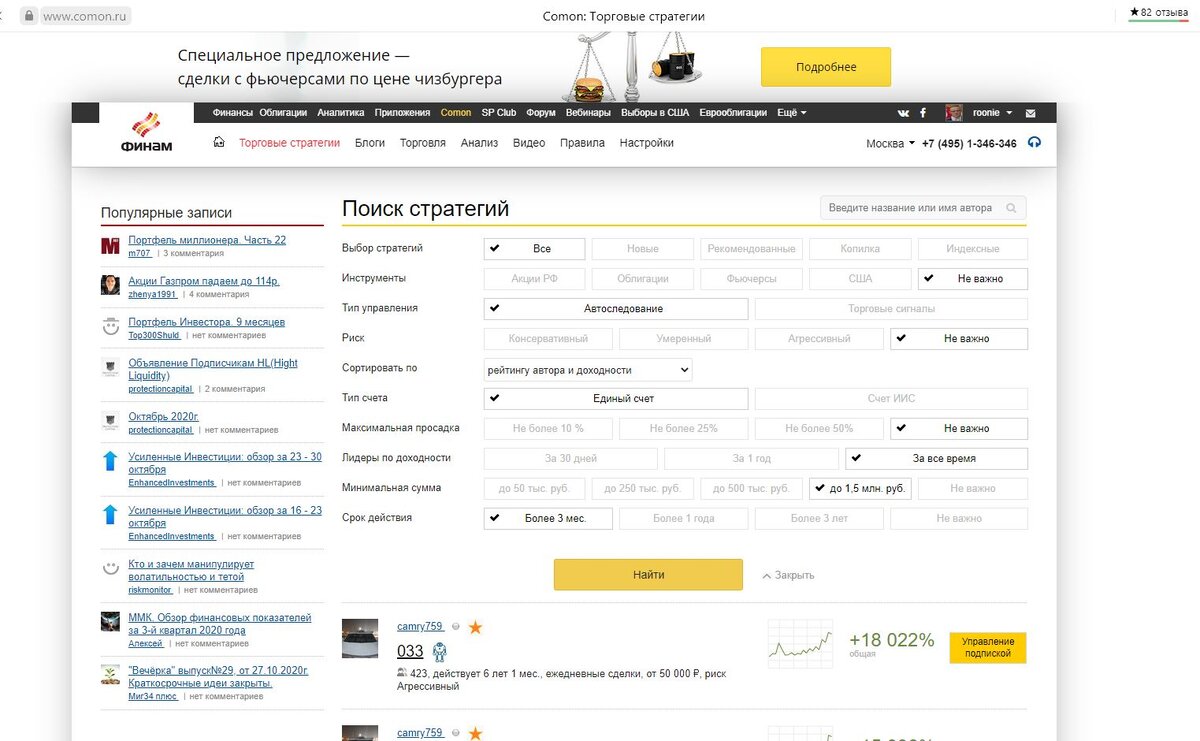The image size is (1200, 741).
Task: Open the 033 strategy yield chart
Action: click(800, 644)
